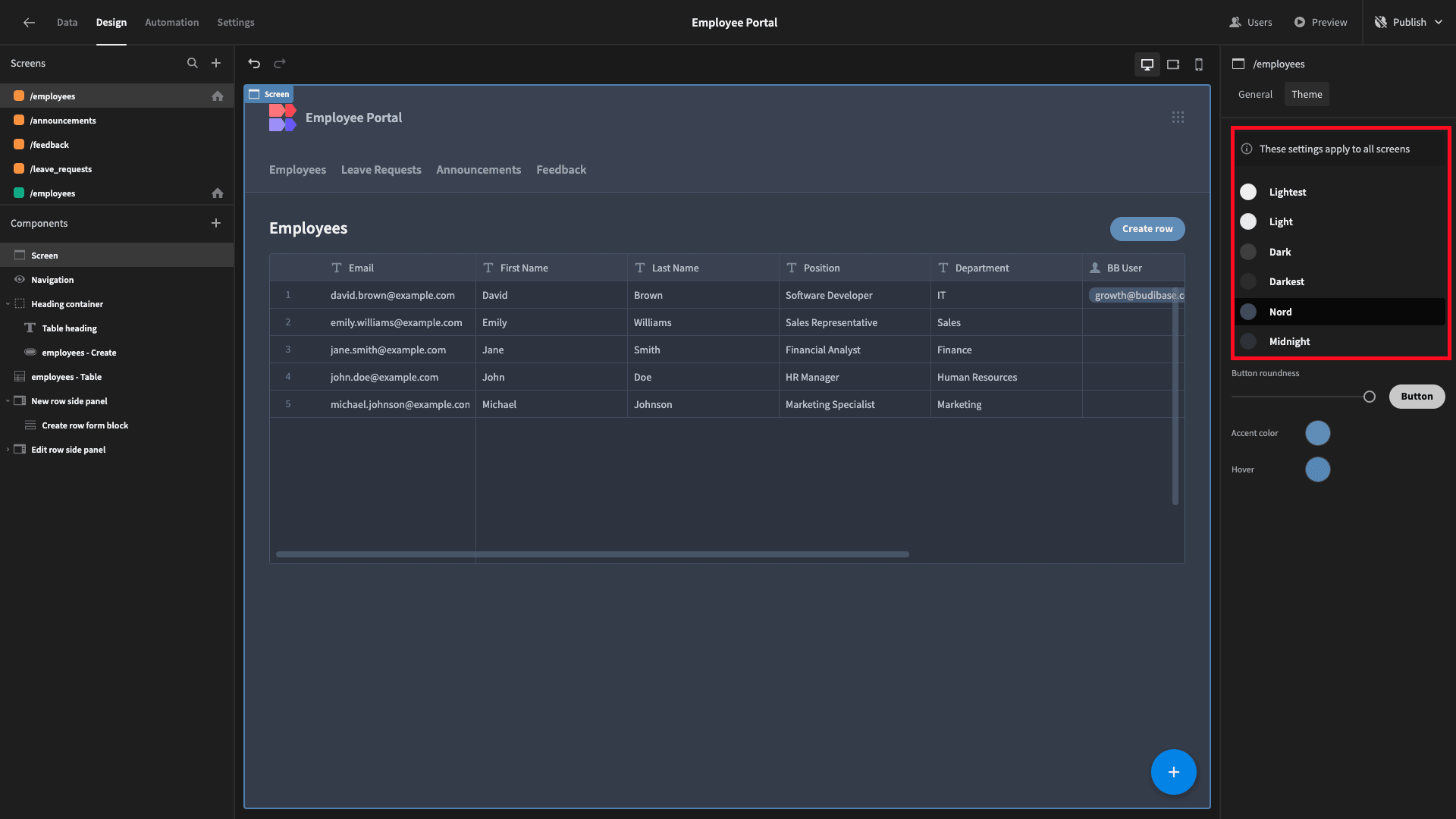Go back using the left arrow
The height and width of the screenshot is (819, 1456).
pos(29,22)
